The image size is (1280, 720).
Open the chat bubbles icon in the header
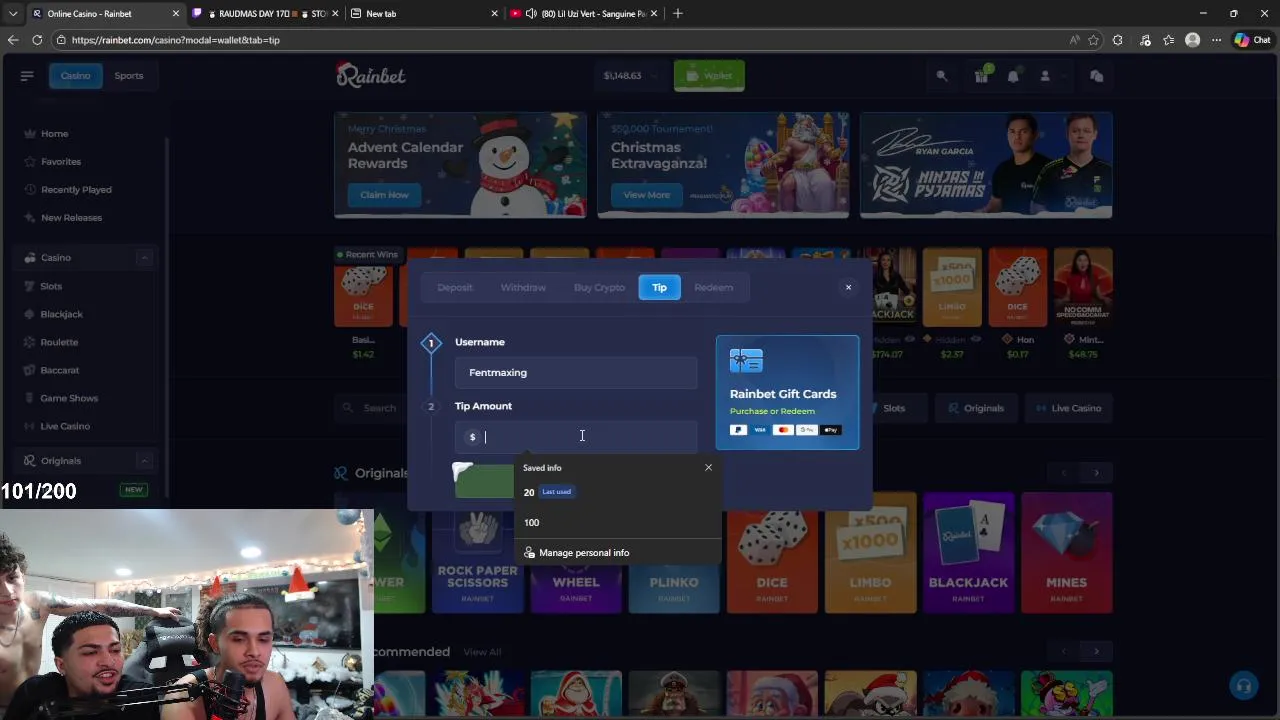tap(1096, 76)
